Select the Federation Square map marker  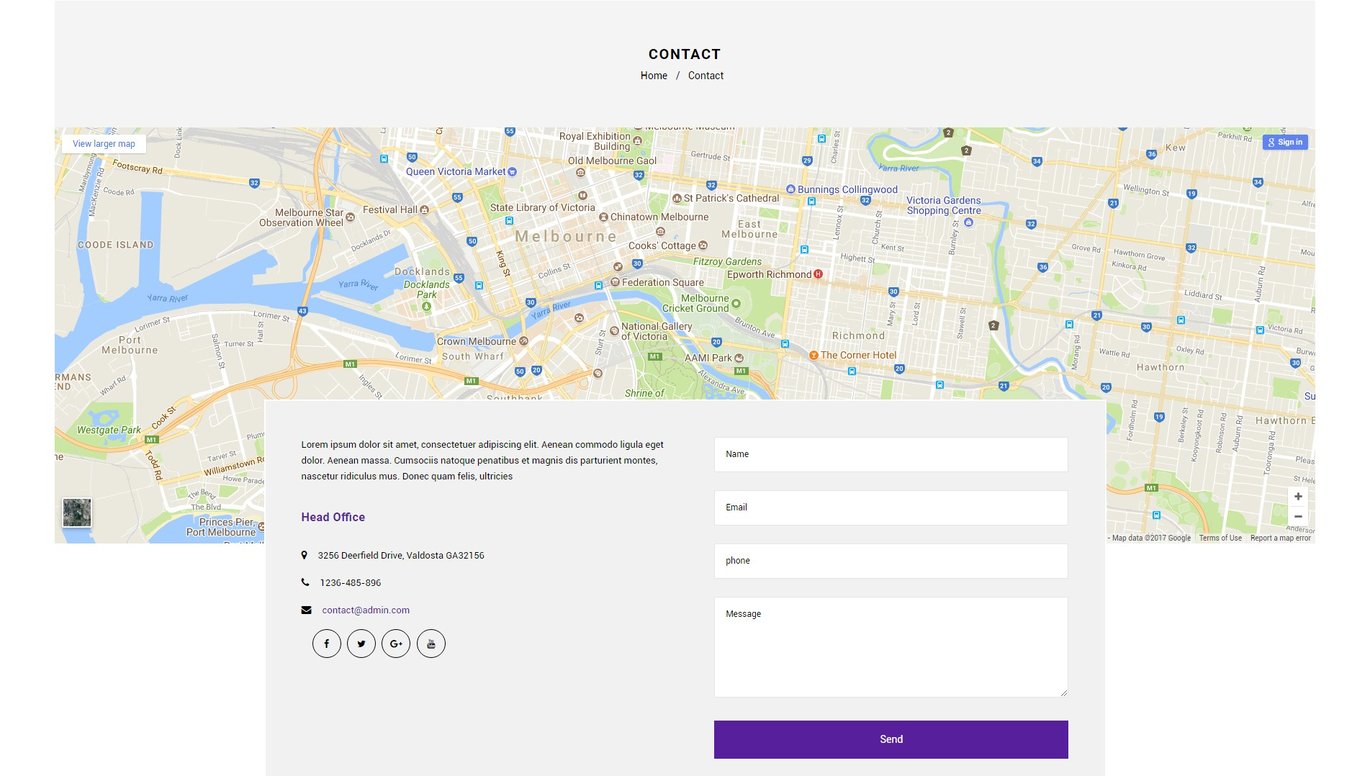tap(615, 282)
